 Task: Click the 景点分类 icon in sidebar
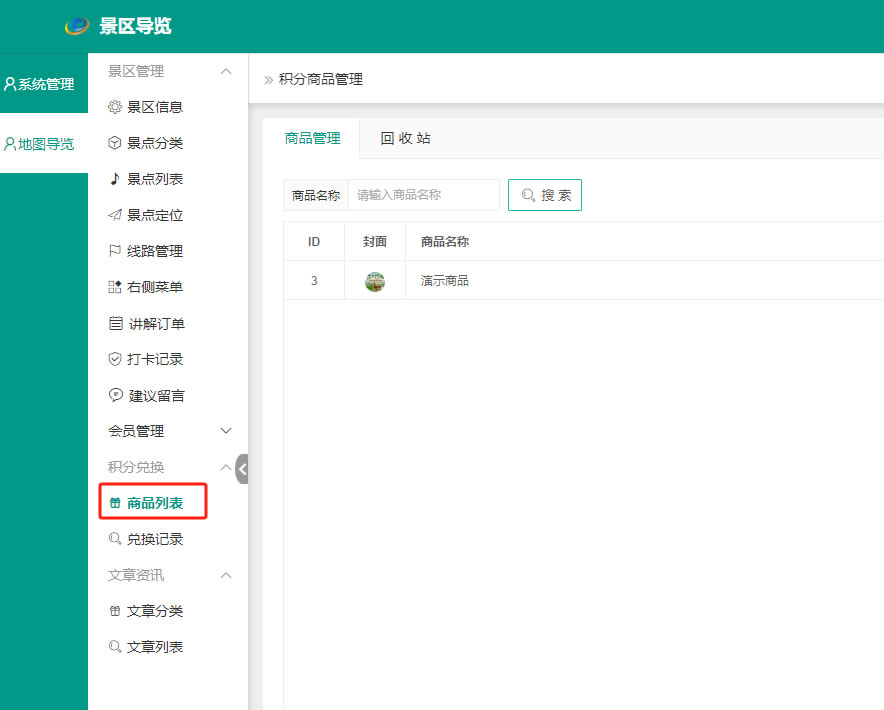[x=115, y=143]
